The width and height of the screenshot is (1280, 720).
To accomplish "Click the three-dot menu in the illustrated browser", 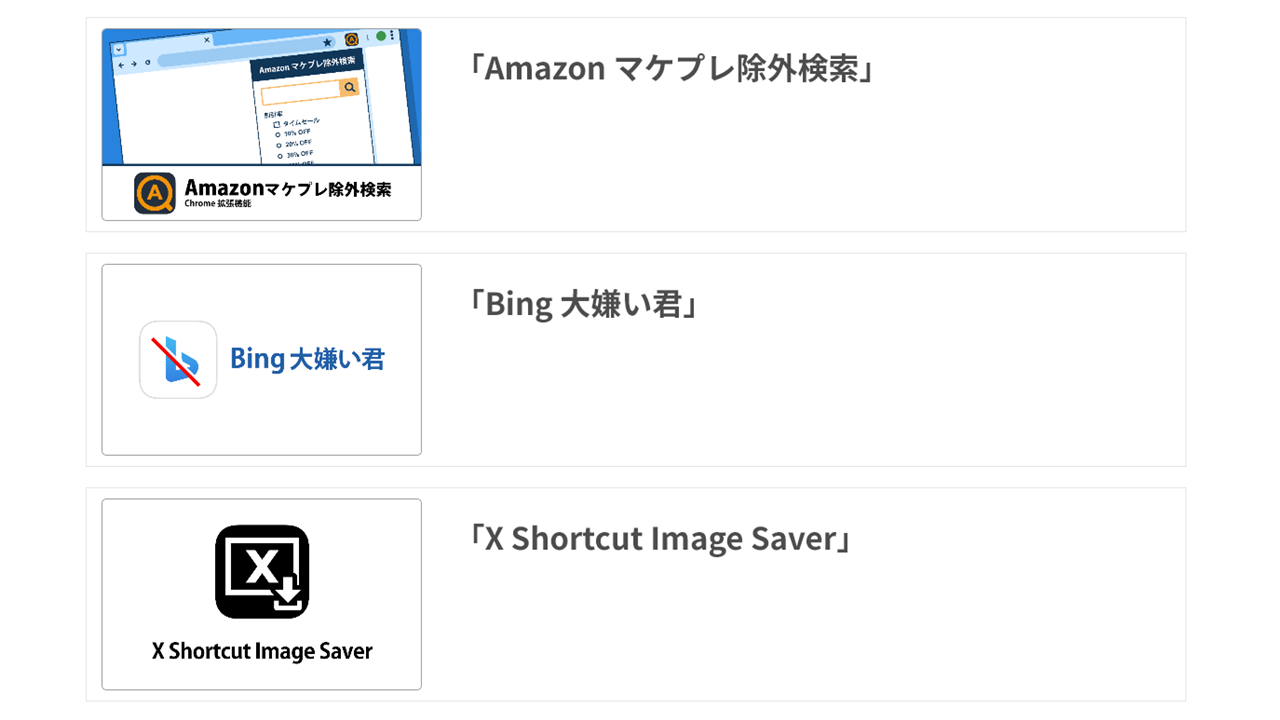I will point(392,35).
